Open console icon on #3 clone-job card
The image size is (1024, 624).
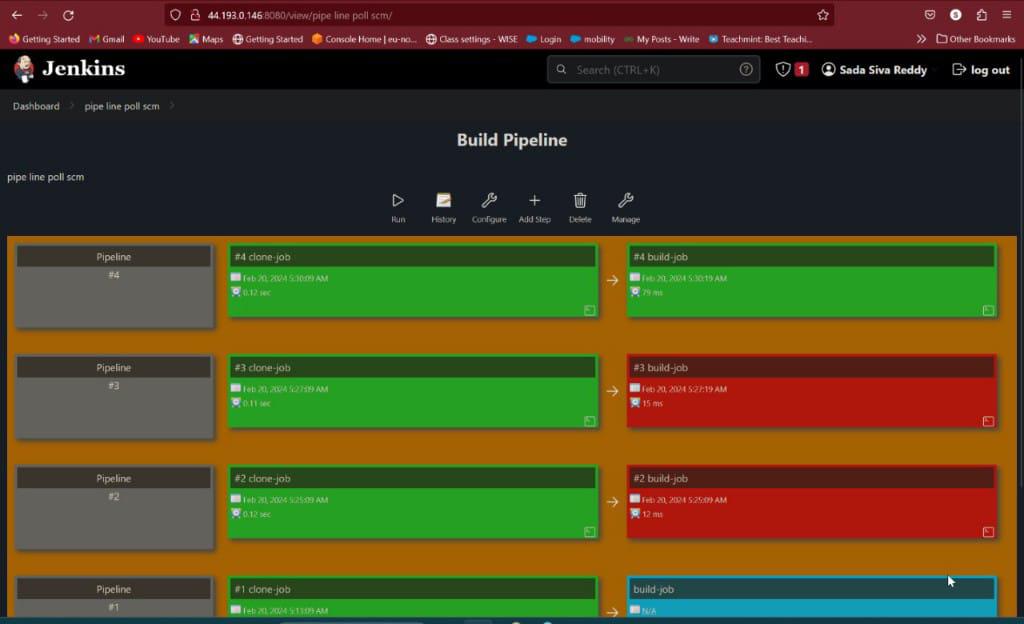tap(590, 421)
